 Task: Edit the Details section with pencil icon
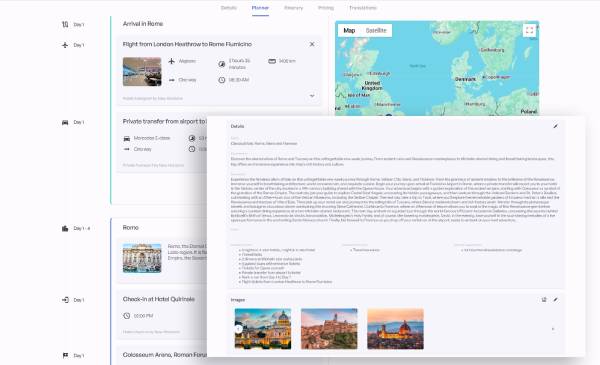[555, 126]
